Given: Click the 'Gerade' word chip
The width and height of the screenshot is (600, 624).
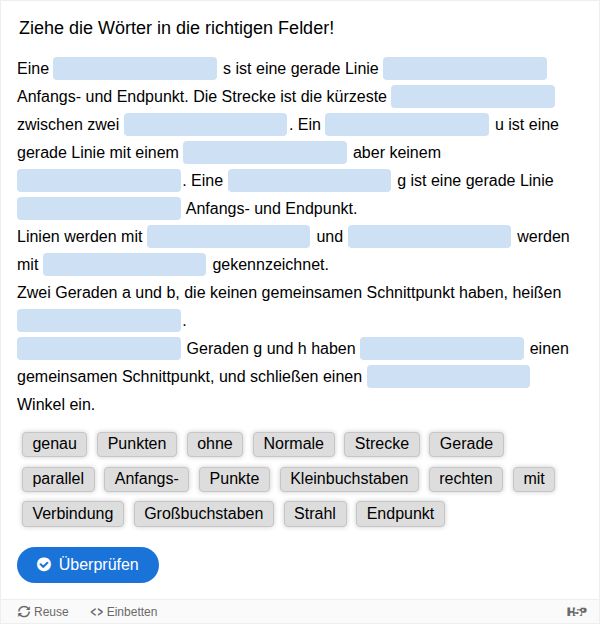Looking at the screenshot, I should tap(466, 444).
